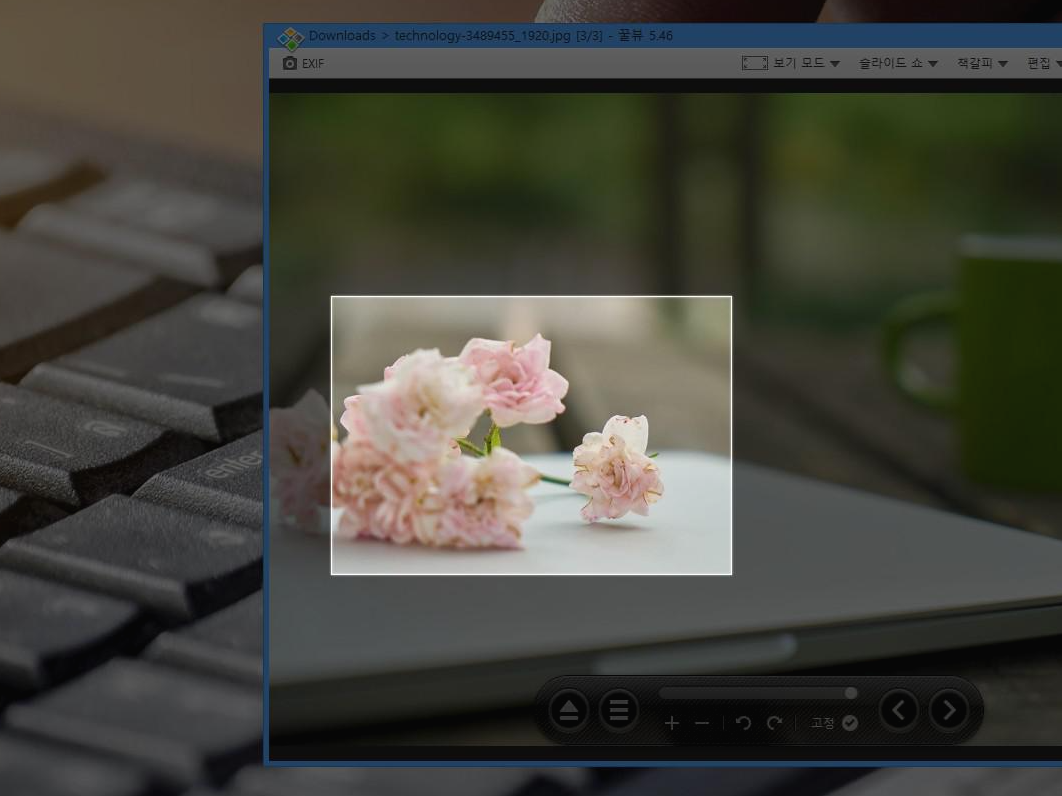Click the Honeyview app logo icon
This screenshot has width=1062, height=796.
291,38
